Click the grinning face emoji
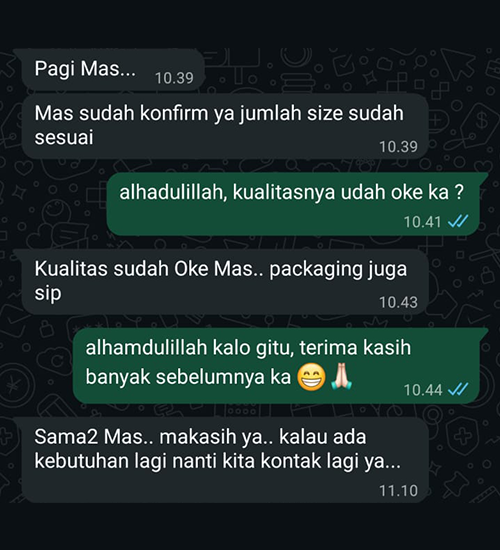 point(311,378)
